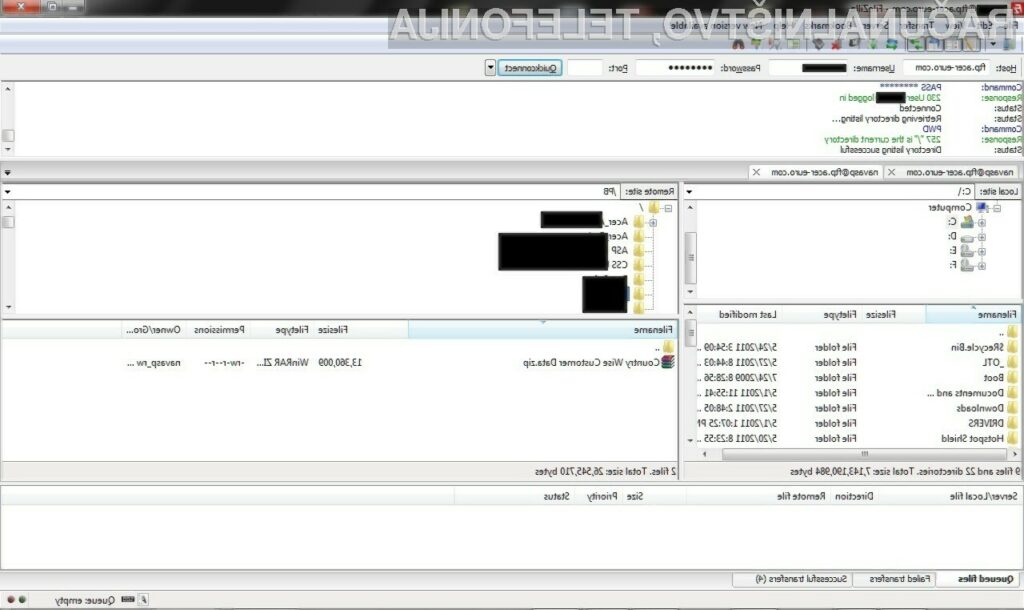Reconnect to the last server
1024x610 pixels.
(818, 44)
